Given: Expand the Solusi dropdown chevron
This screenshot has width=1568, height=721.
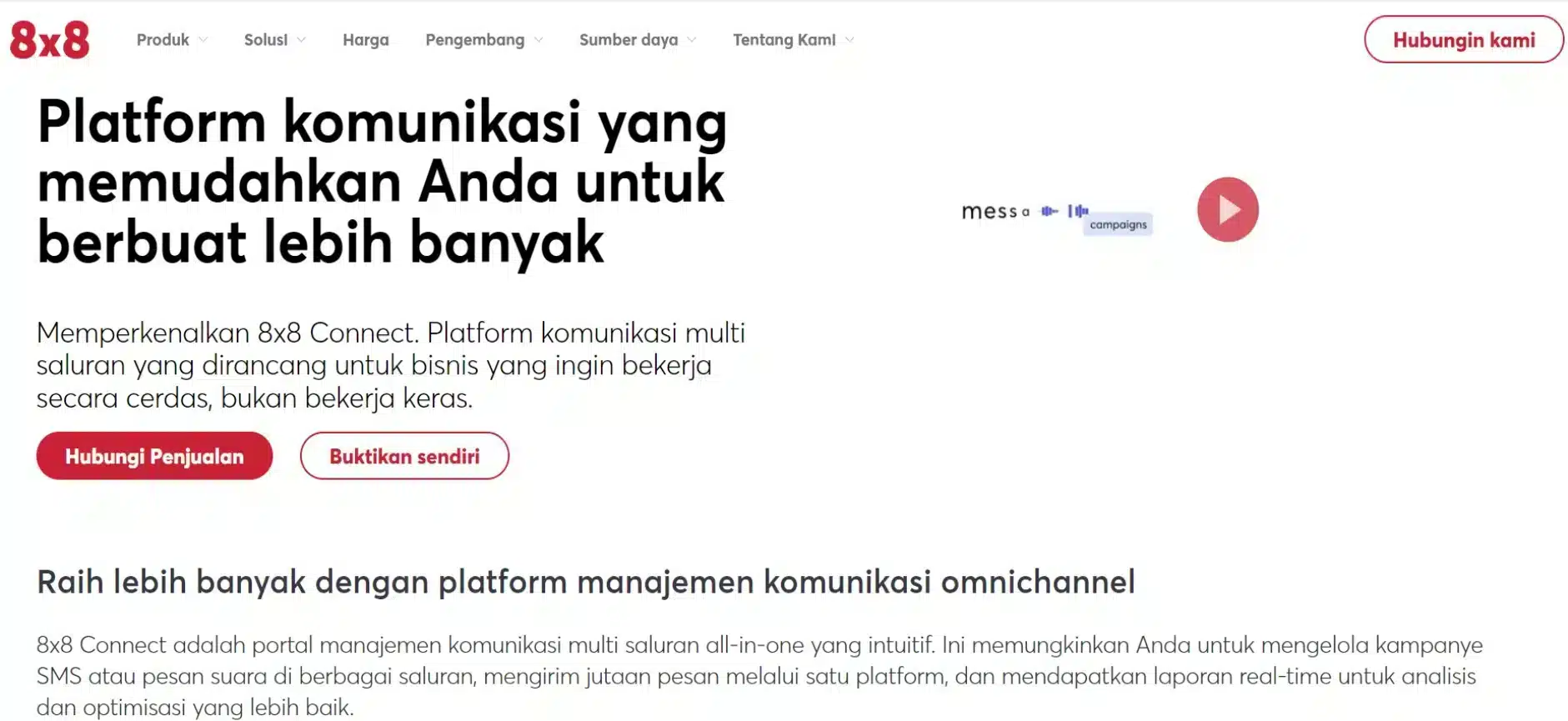Looking at the screenshot, I should click(301, 40).
